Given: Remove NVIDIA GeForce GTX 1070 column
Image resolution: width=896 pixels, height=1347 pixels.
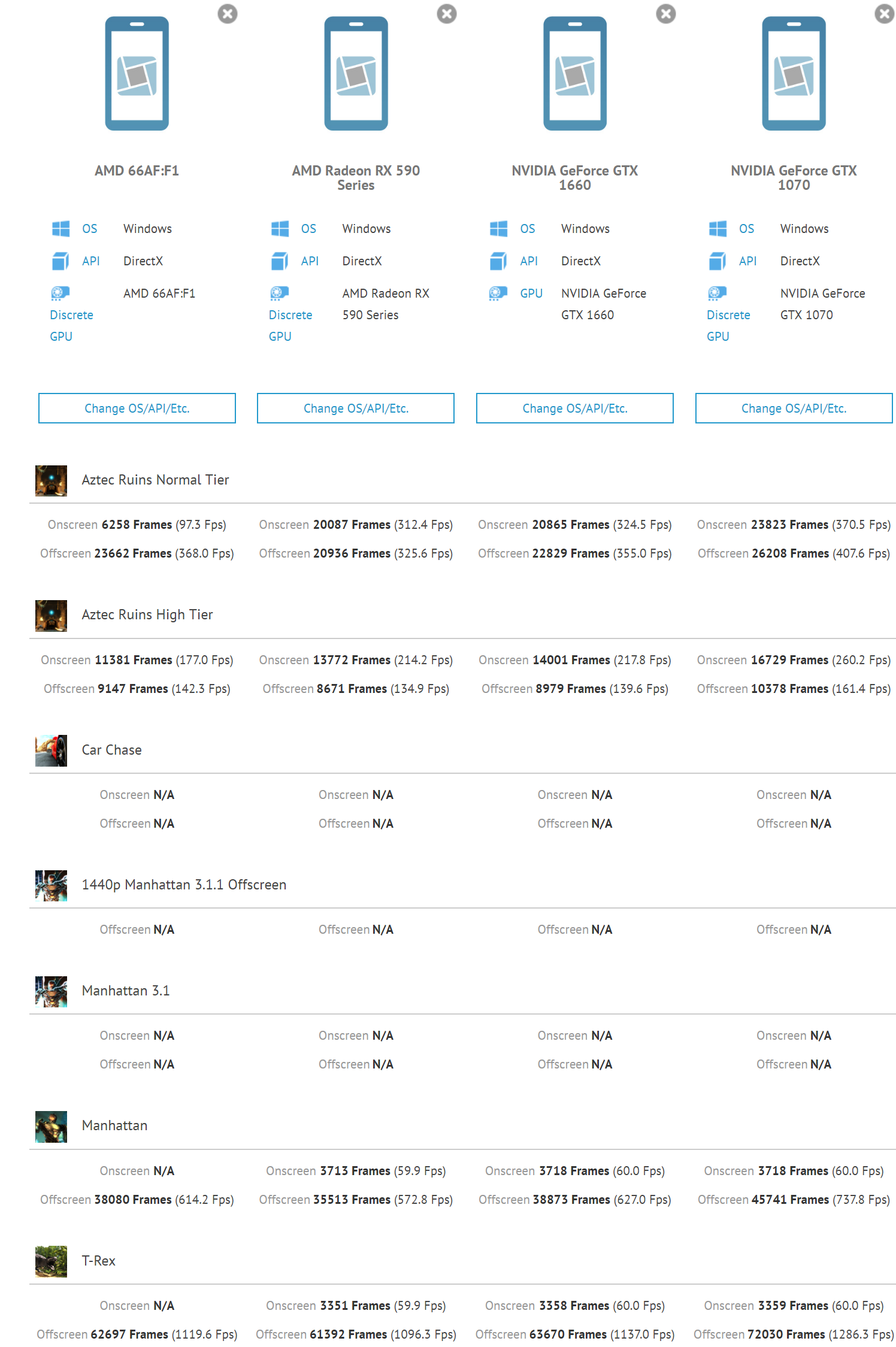Looking at the screenshot, I should click(885, 14).
